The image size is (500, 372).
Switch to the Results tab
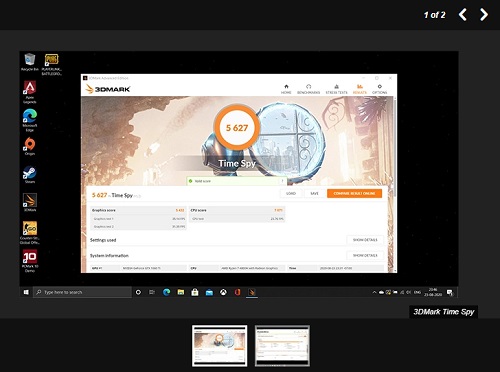359,89
